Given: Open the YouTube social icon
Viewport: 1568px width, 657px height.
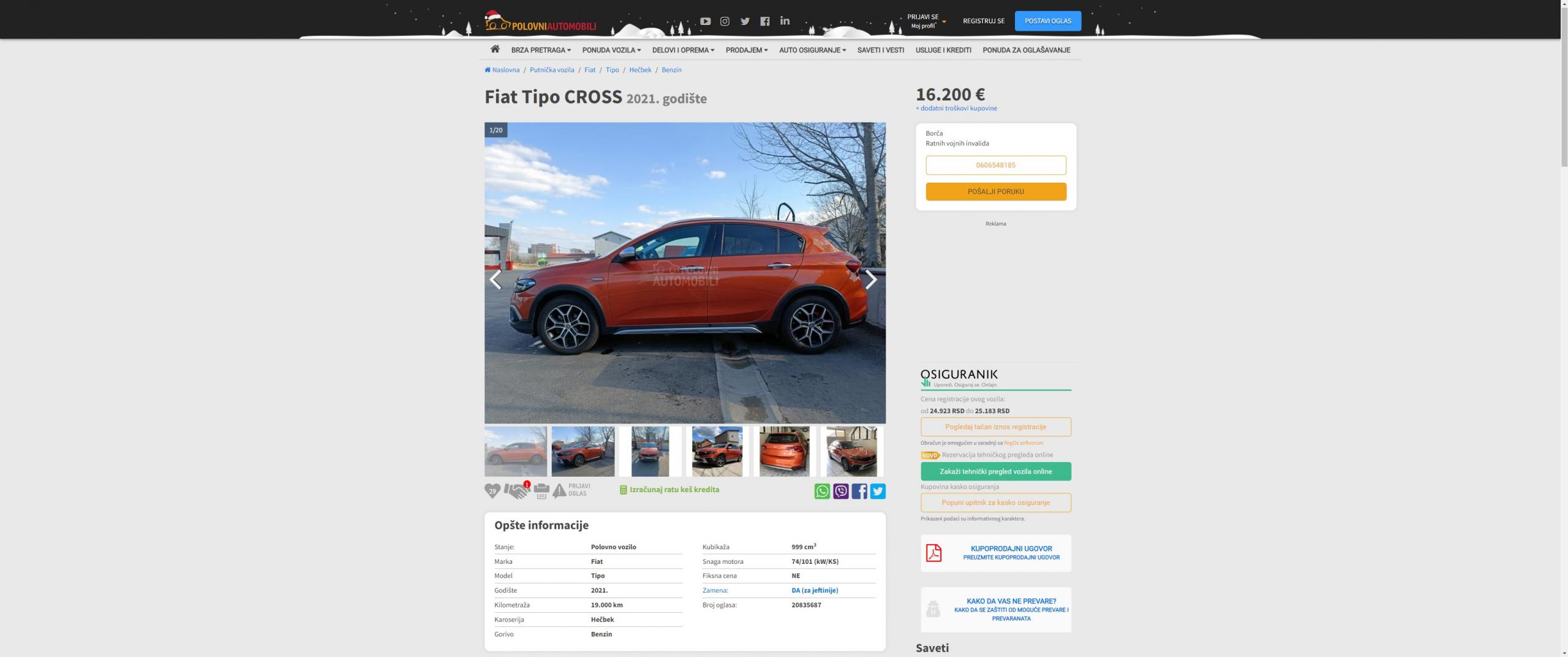Looking at the screenshot, I should pos(705,21).
